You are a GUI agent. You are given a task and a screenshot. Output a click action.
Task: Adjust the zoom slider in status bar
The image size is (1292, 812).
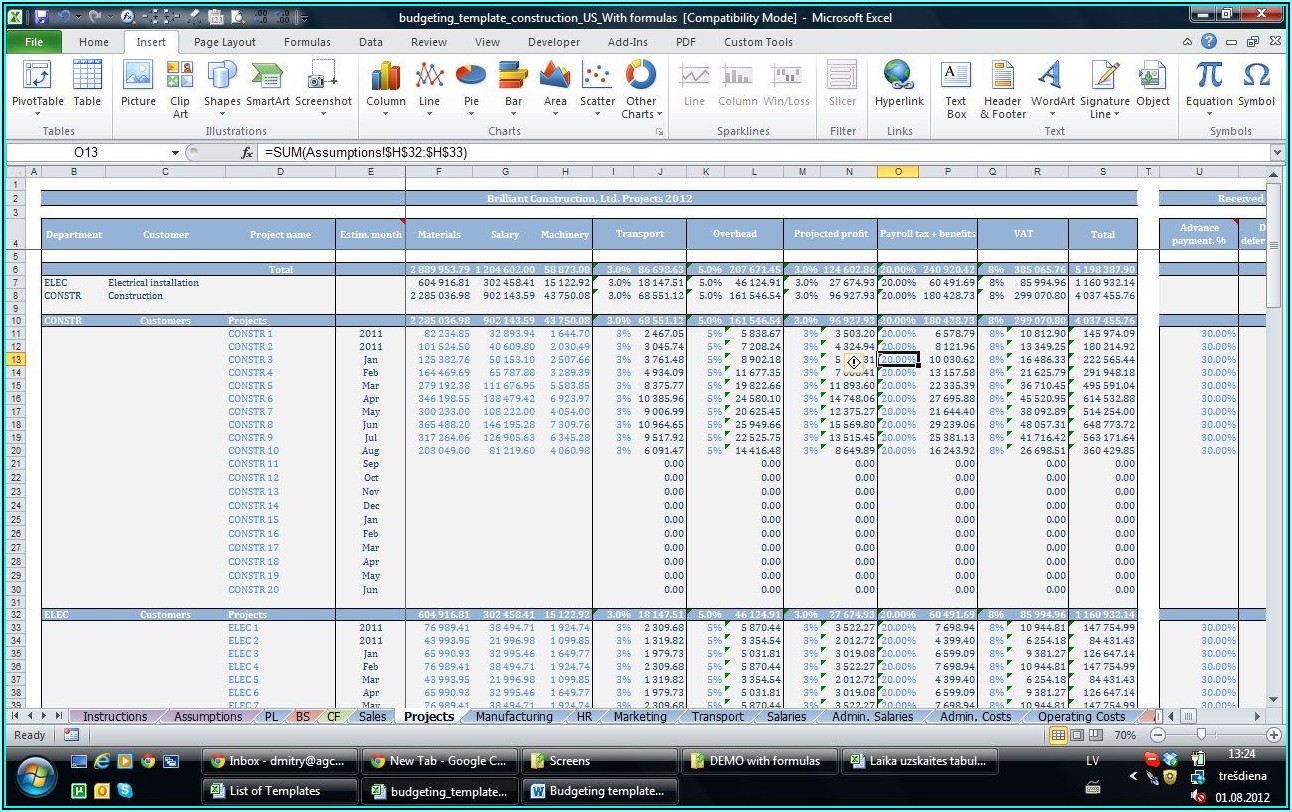point(1201,735)
